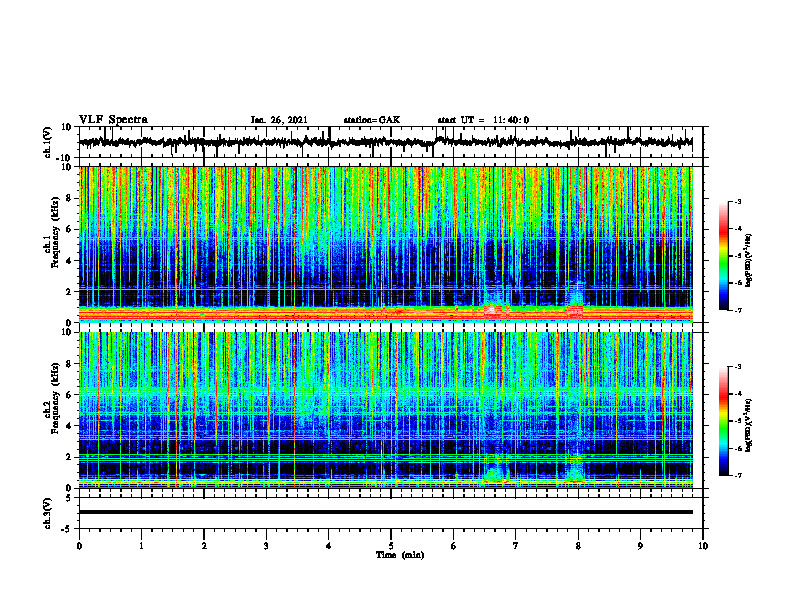Click the 'VLF Spectra' title text

pyautogui.click(x=113, y=120)
